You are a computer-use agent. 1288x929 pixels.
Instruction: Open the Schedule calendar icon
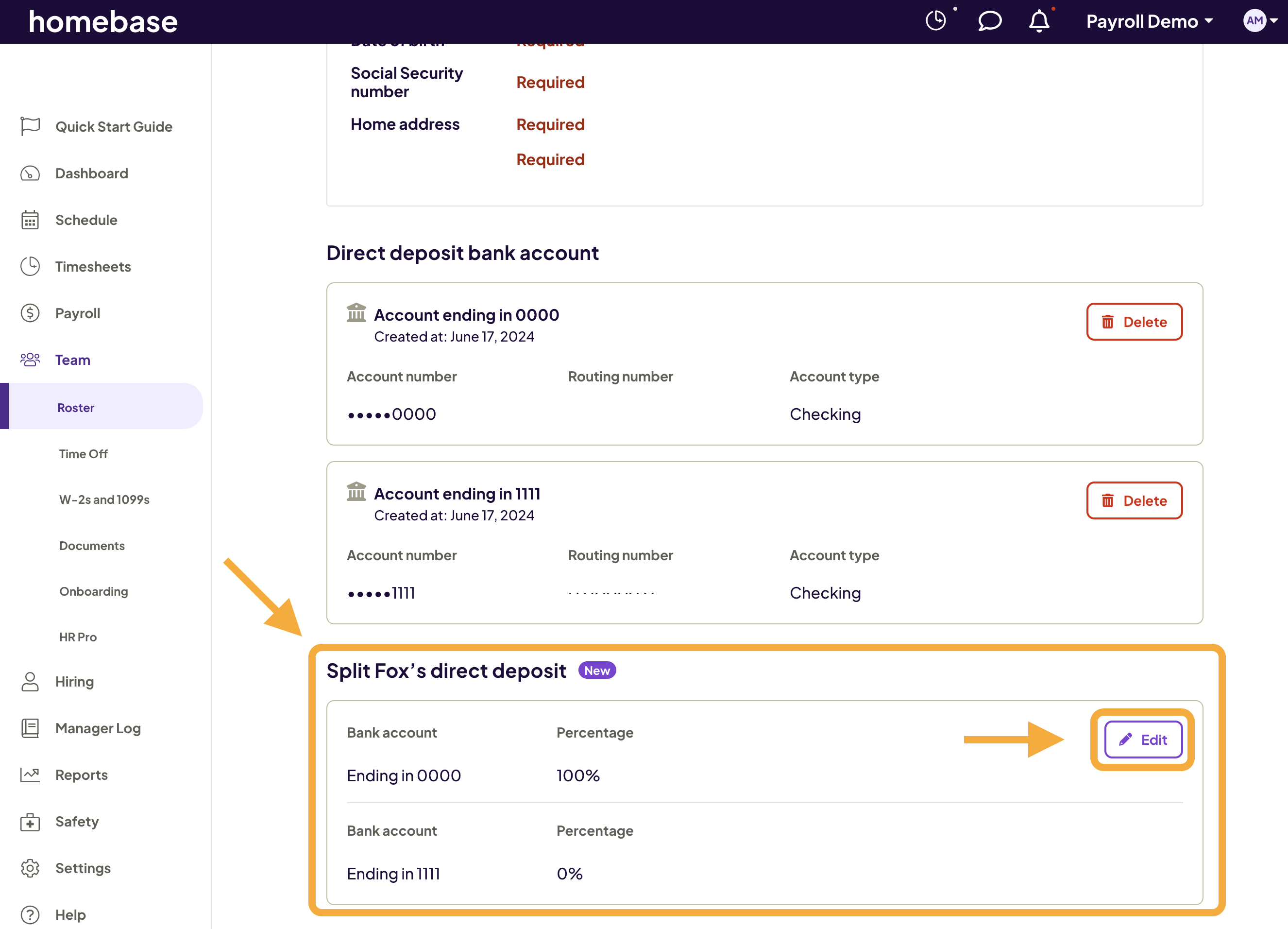coord(30,220)
